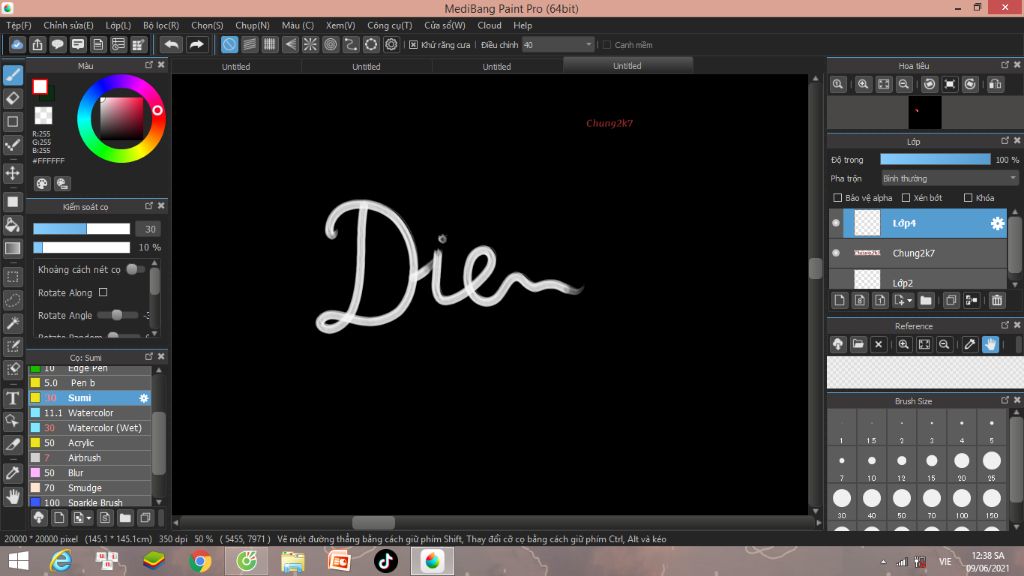Image resolution: width=1024 pixels, height=576 pixels.
Task: Click the canvas horizontal scrollbar thumb
Action: 374,522
